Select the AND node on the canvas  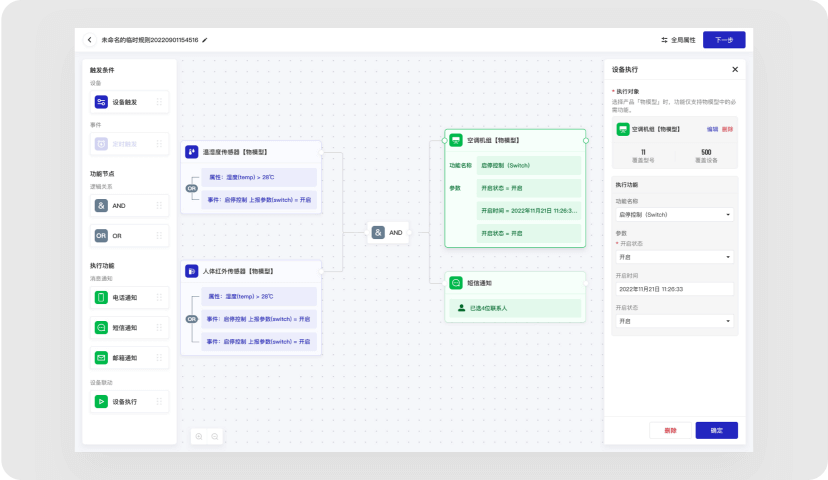(387, 232)
